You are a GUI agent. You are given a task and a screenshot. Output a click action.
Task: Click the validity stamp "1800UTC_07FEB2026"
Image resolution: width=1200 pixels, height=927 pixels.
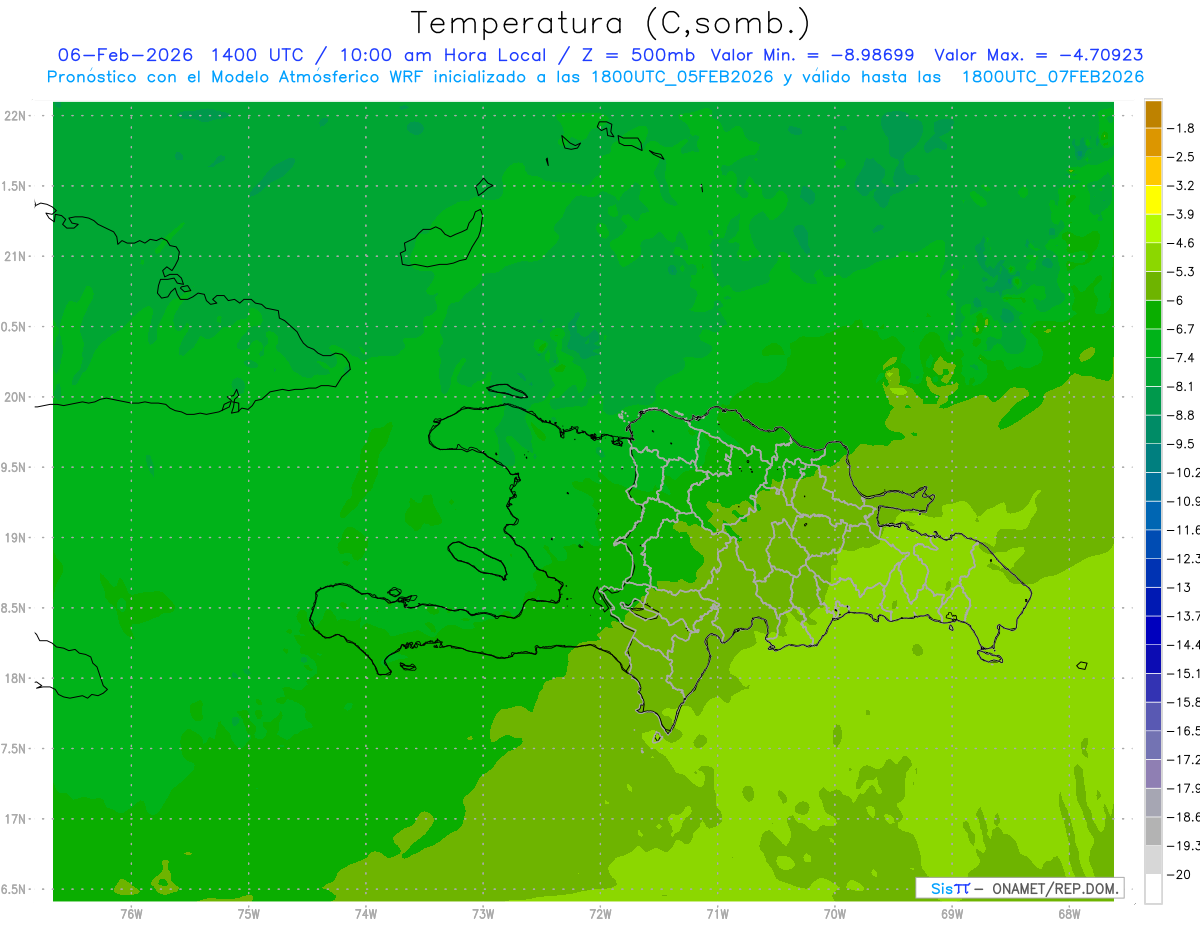pyautogui.click(x=1052, y=77)
